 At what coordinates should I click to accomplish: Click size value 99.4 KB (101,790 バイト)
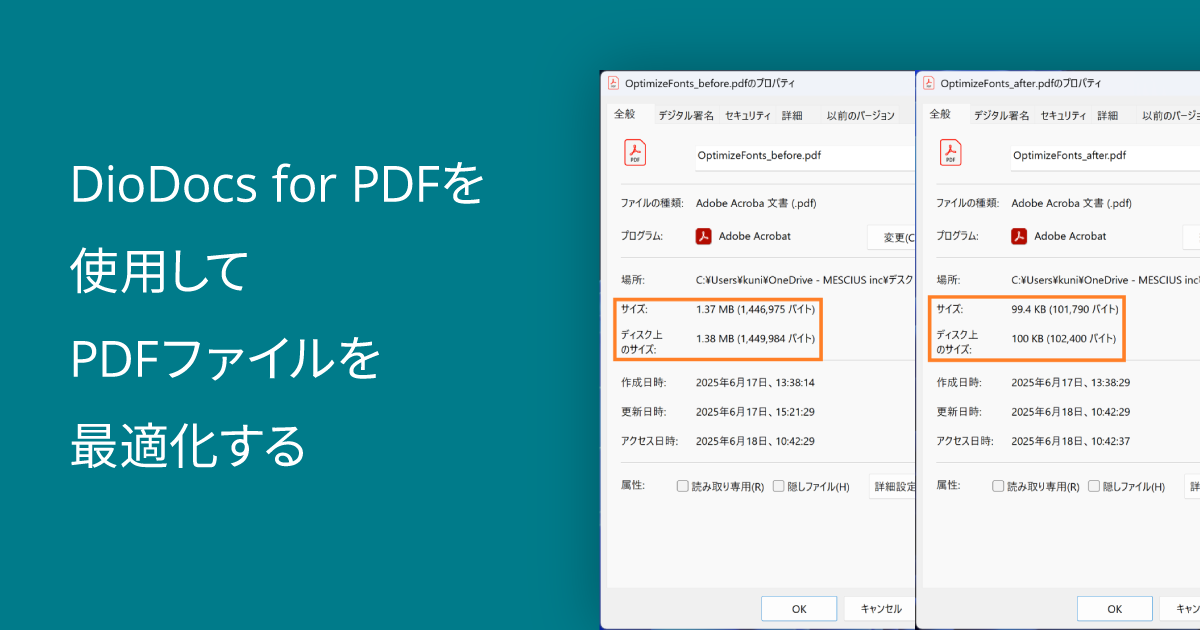1065,310
